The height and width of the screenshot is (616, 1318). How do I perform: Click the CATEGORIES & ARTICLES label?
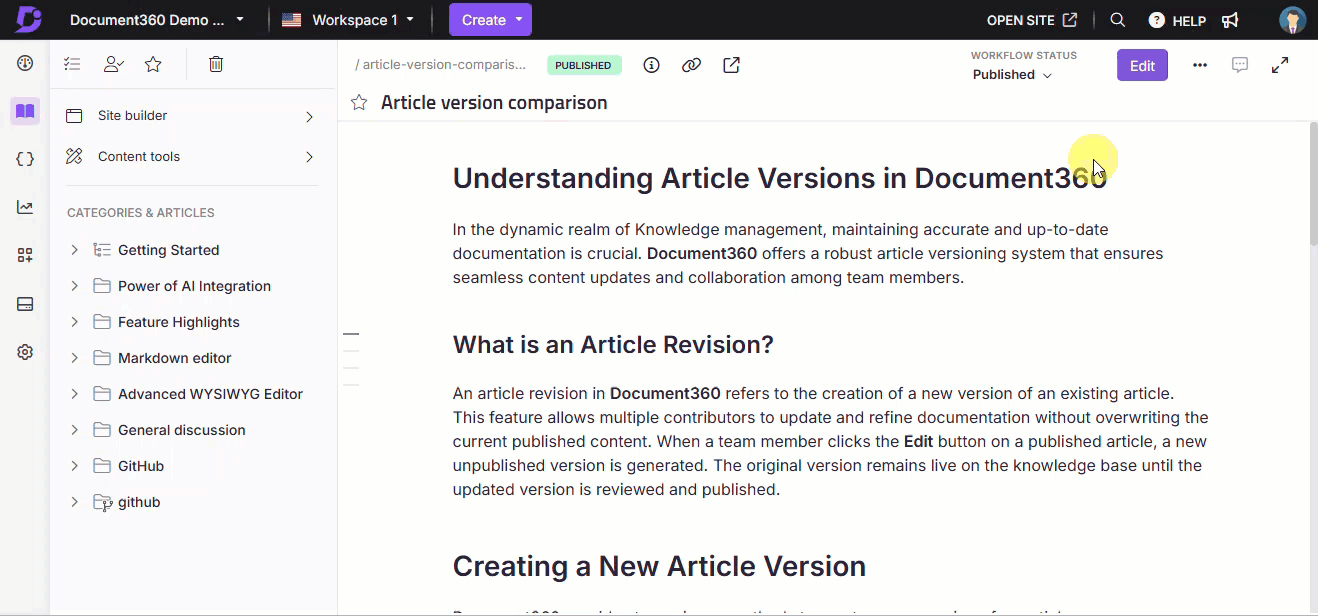[x=140, y=213]
